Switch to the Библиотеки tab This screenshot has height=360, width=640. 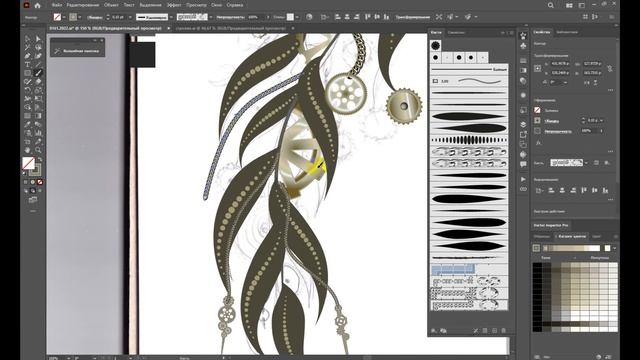tap(567, 32)
